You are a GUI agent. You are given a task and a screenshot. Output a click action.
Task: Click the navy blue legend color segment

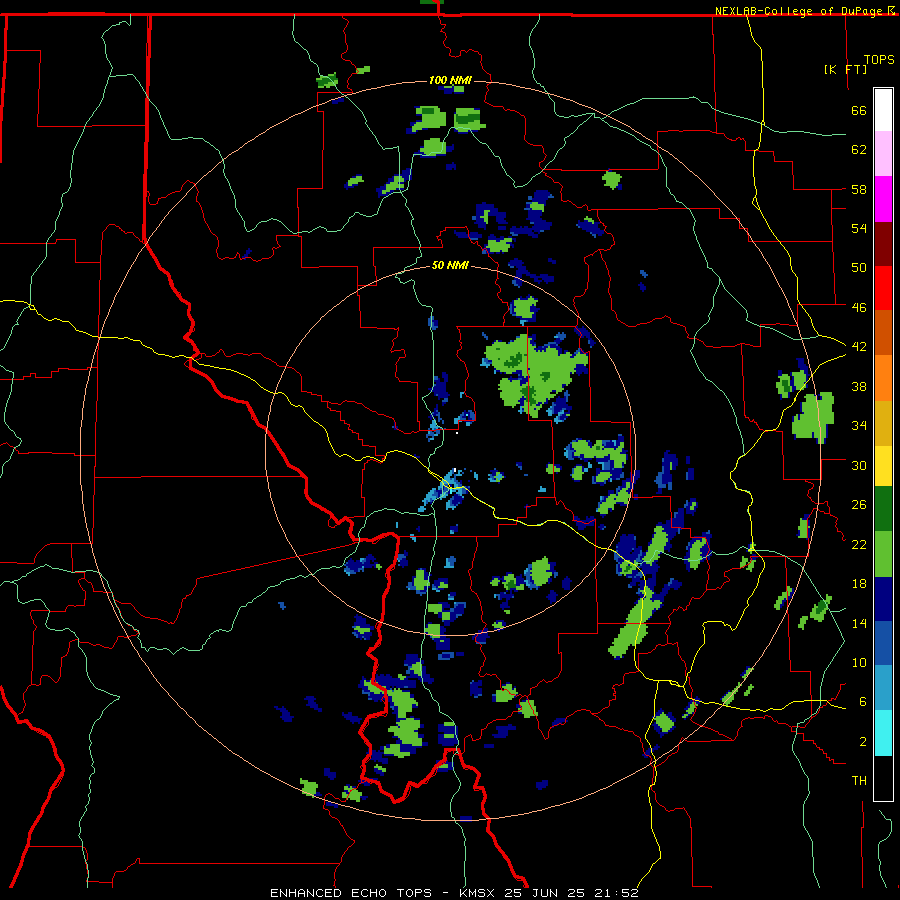(883, 599)
